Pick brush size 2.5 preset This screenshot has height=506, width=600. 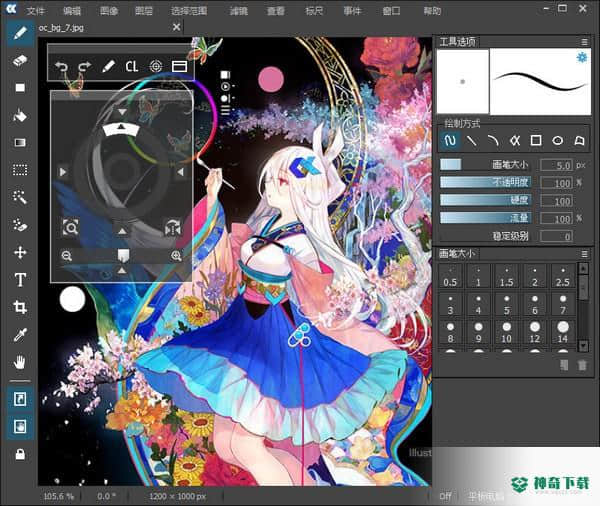click(x=562, y=277)
